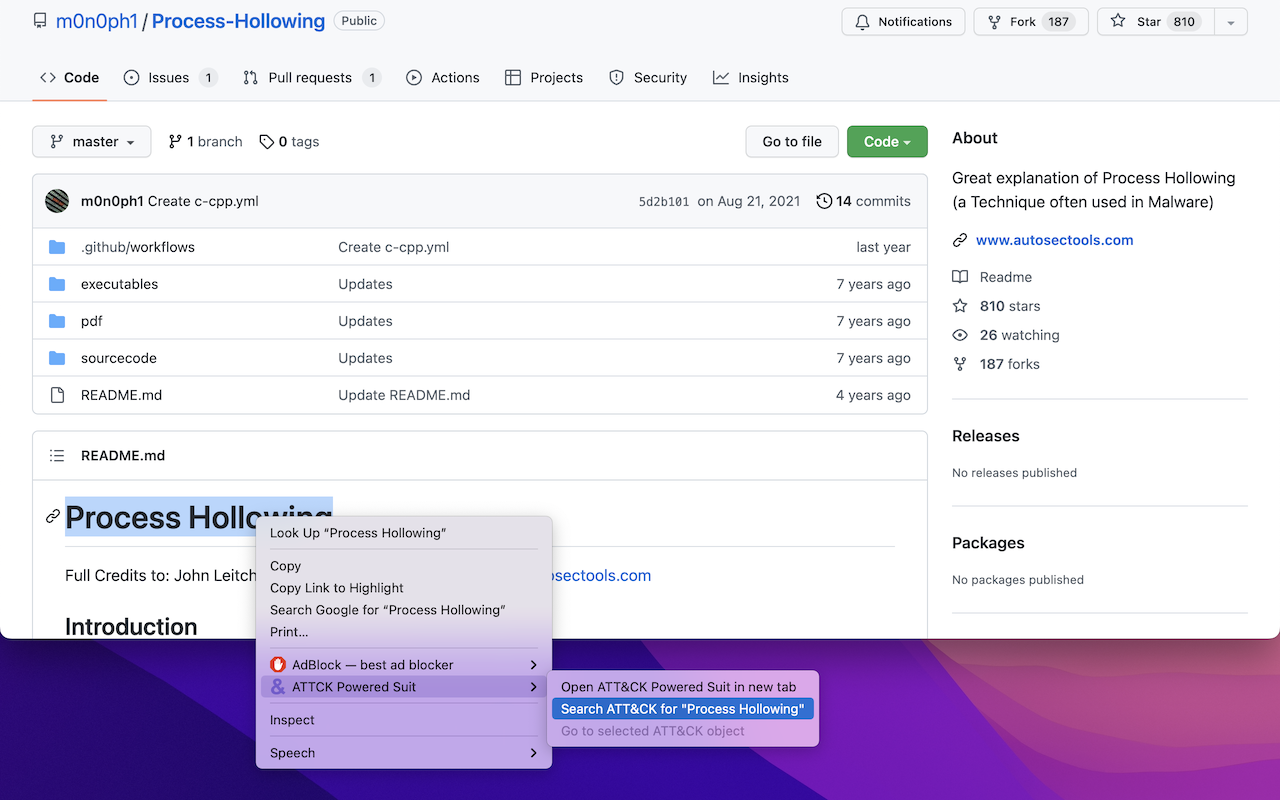Switch to the Code tab

point(70,78)
